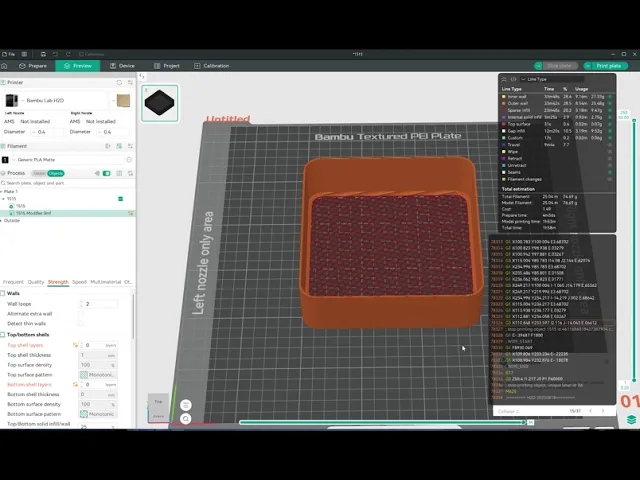Open the File menu
Viewport: 640px width, 480px height.
point(9,54)
